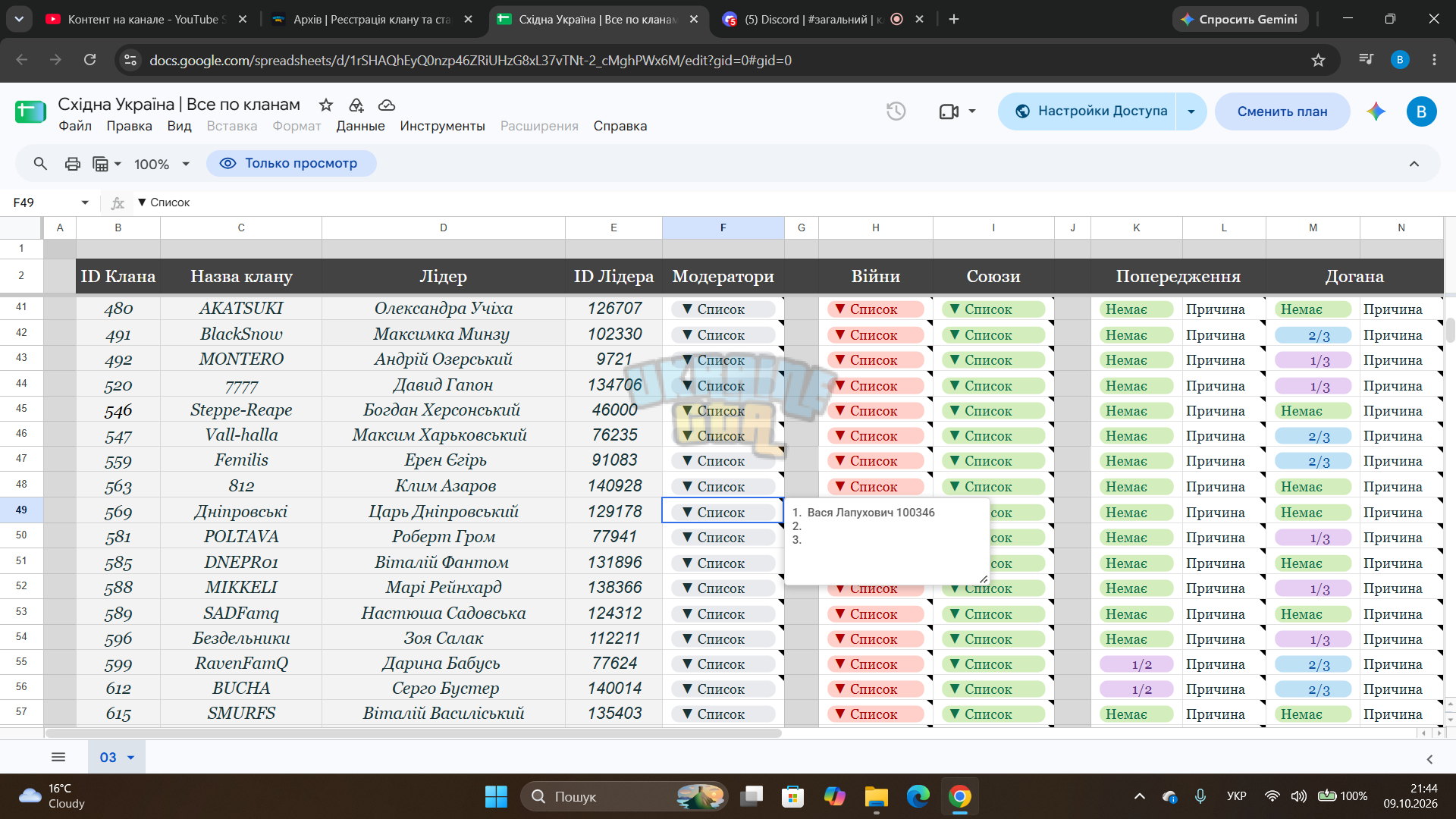Open Війни list for BlackSnow row
1456x819 pixels.
pyautogui.click(x=875, y=335)
